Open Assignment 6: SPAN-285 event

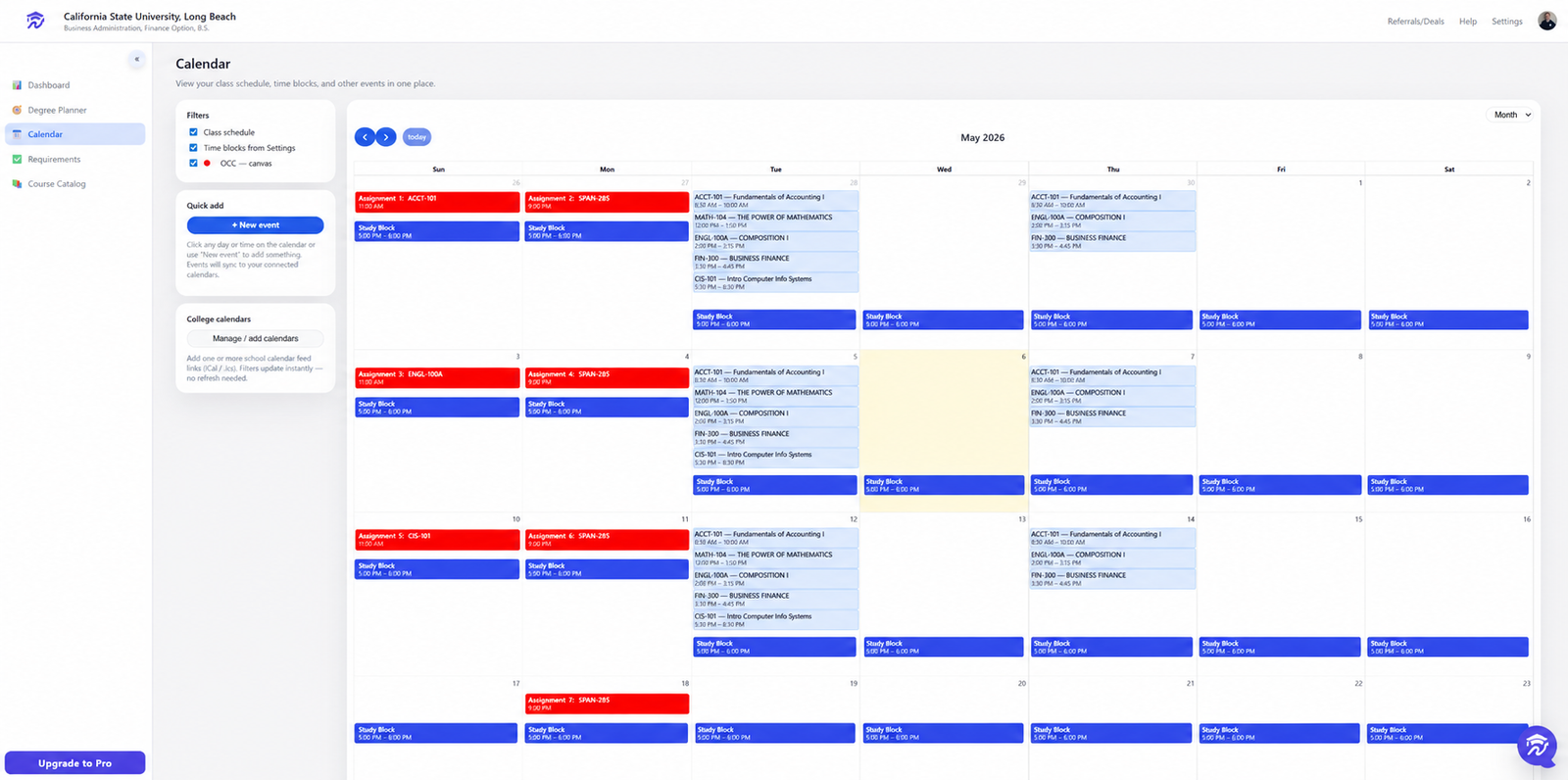point(607,540)
